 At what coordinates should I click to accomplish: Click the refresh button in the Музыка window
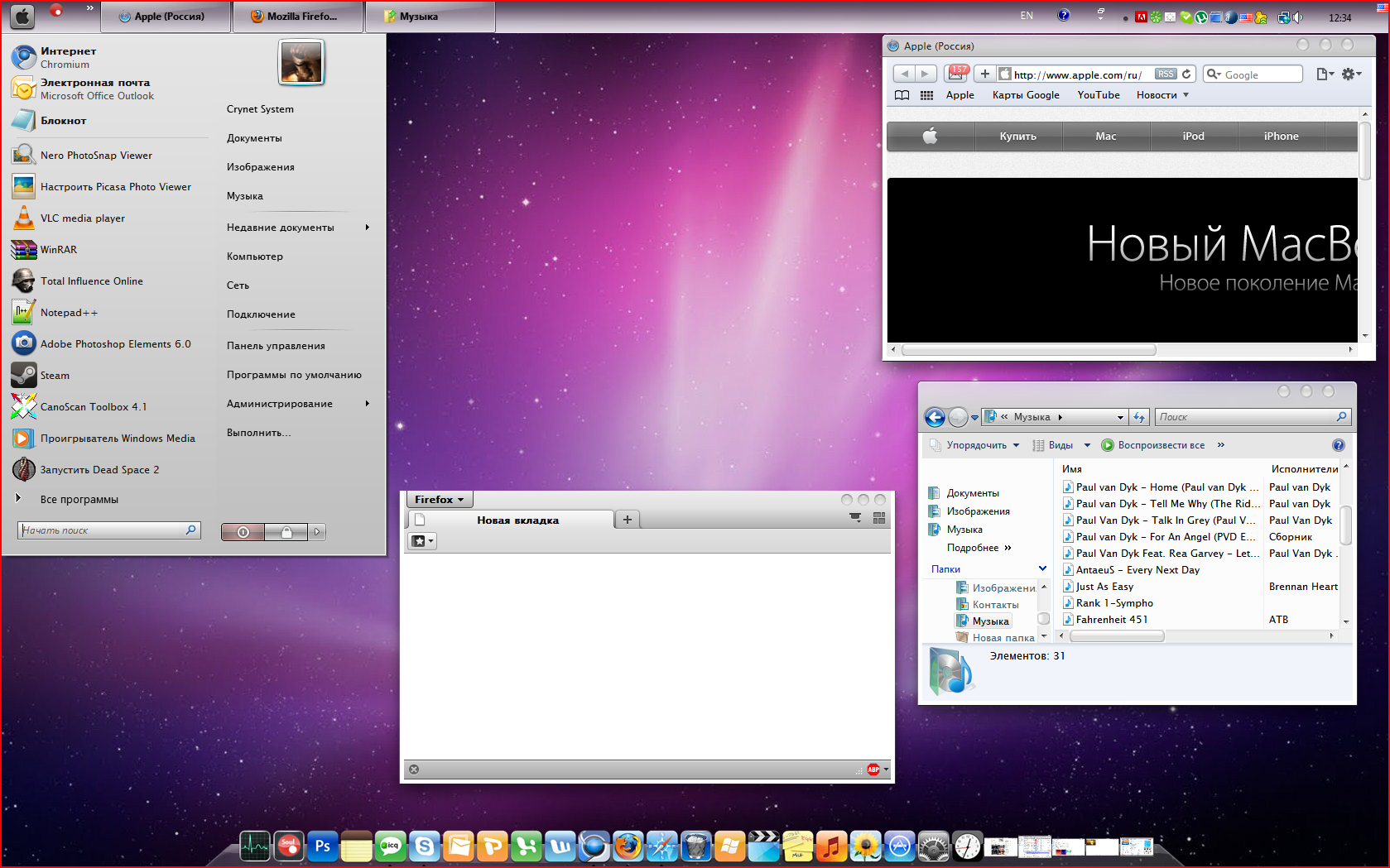(1139, 417)
